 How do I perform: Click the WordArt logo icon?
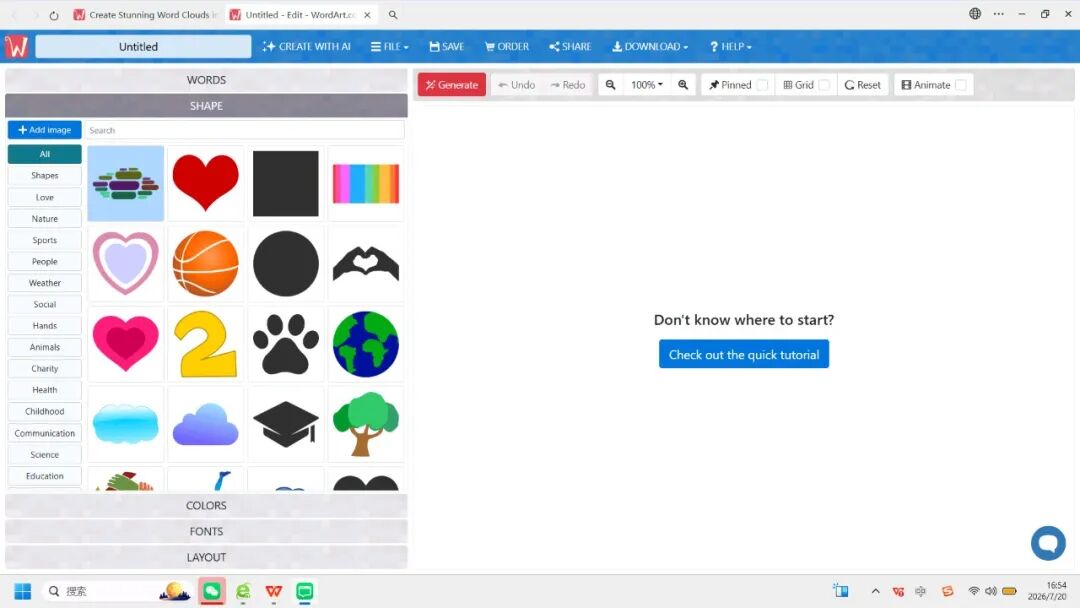point(16,46)
